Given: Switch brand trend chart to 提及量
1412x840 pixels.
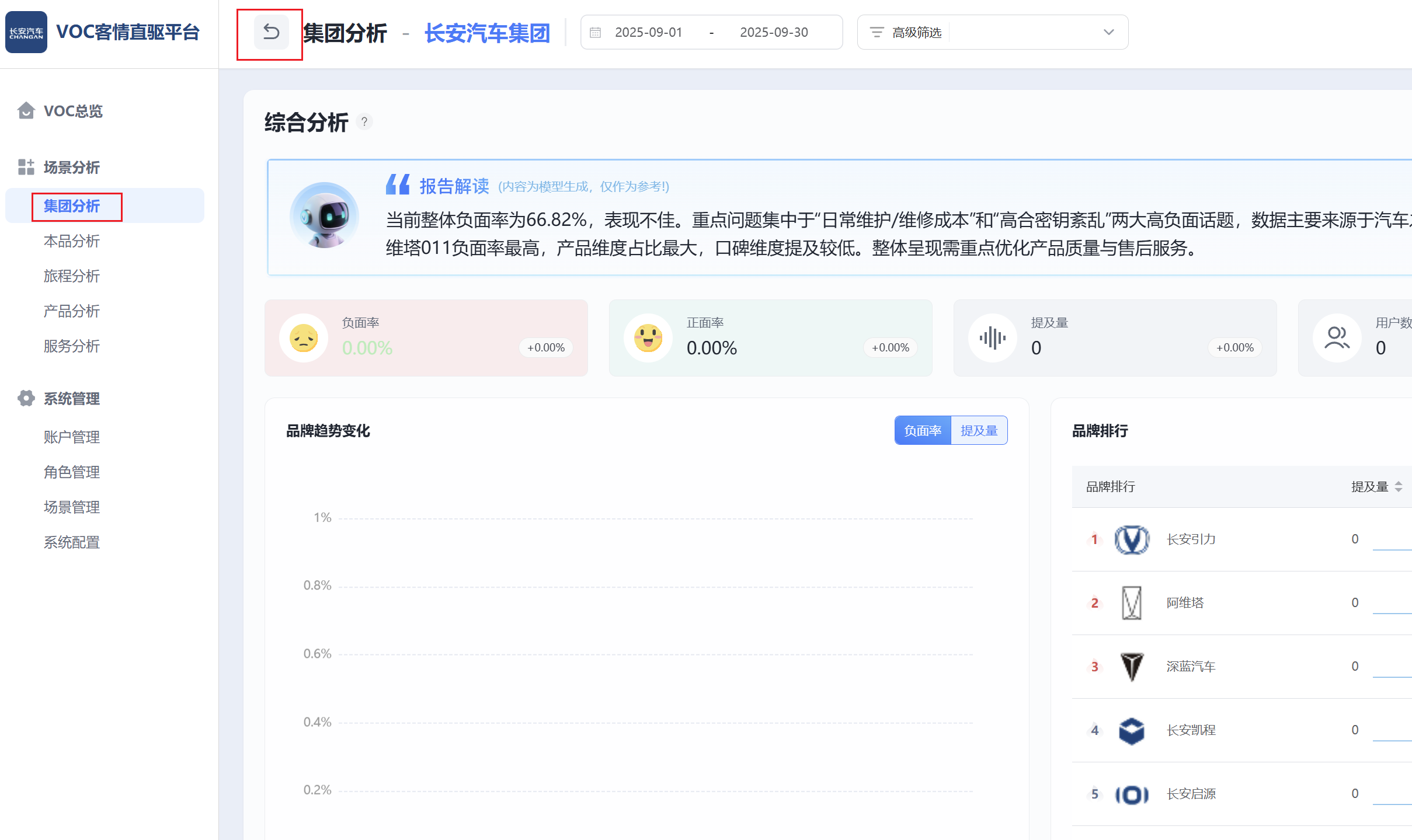Looking at the screenshot, I should [979, 431].
